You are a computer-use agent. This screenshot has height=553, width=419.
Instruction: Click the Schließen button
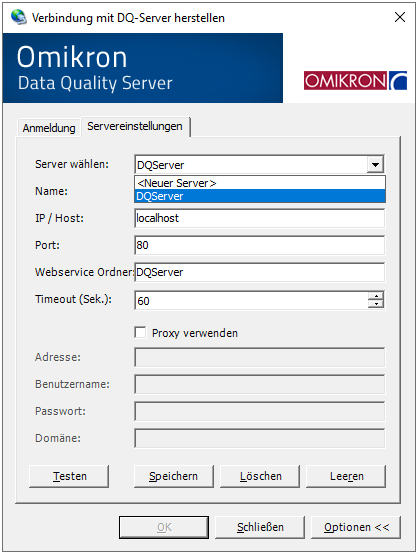pyautogui.click(x=260, y=527)
